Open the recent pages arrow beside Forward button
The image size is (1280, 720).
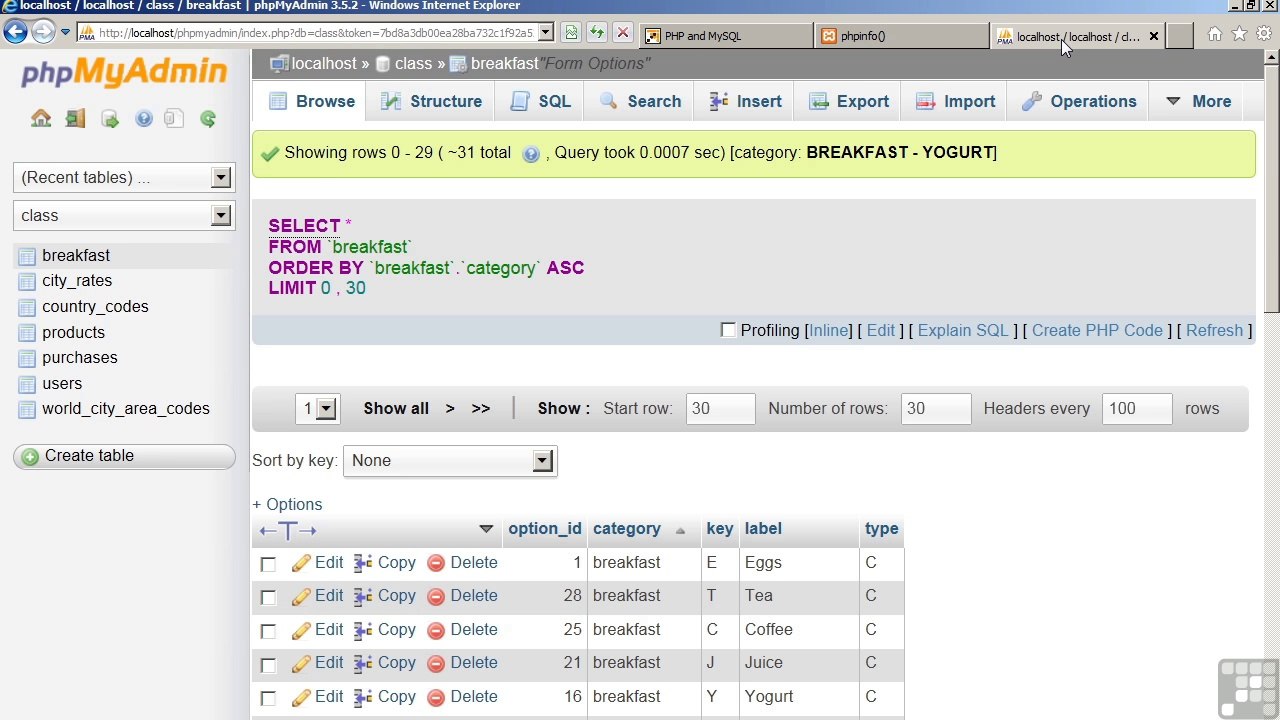tap(65, 33)
